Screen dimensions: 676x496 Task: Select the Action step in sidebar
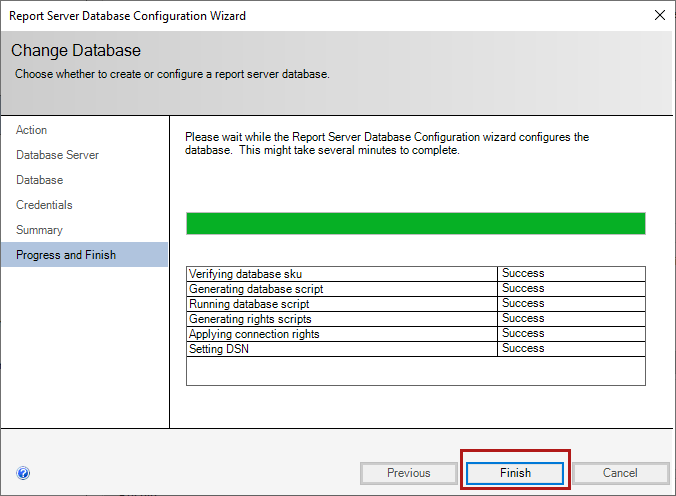tap(32, 130)
